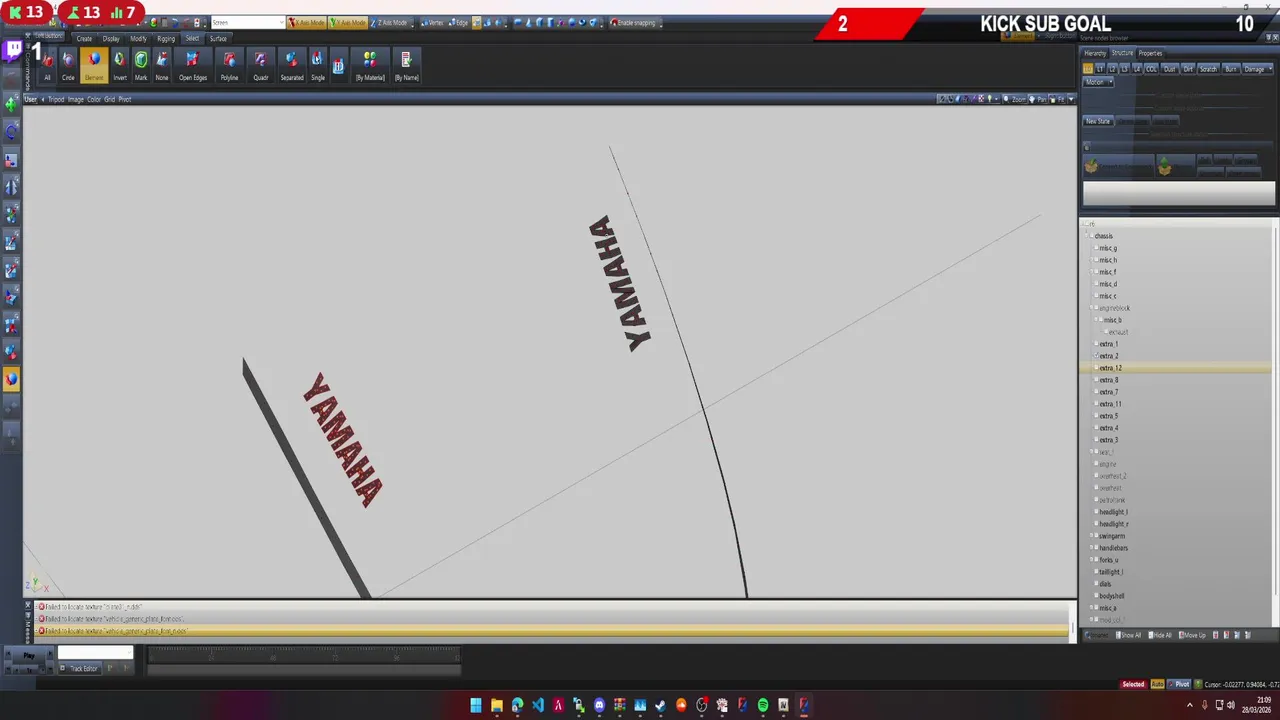Click the By Name selection tool
Image resolution: width=1280 pixels, height=720 pixels.
point(406,66)
